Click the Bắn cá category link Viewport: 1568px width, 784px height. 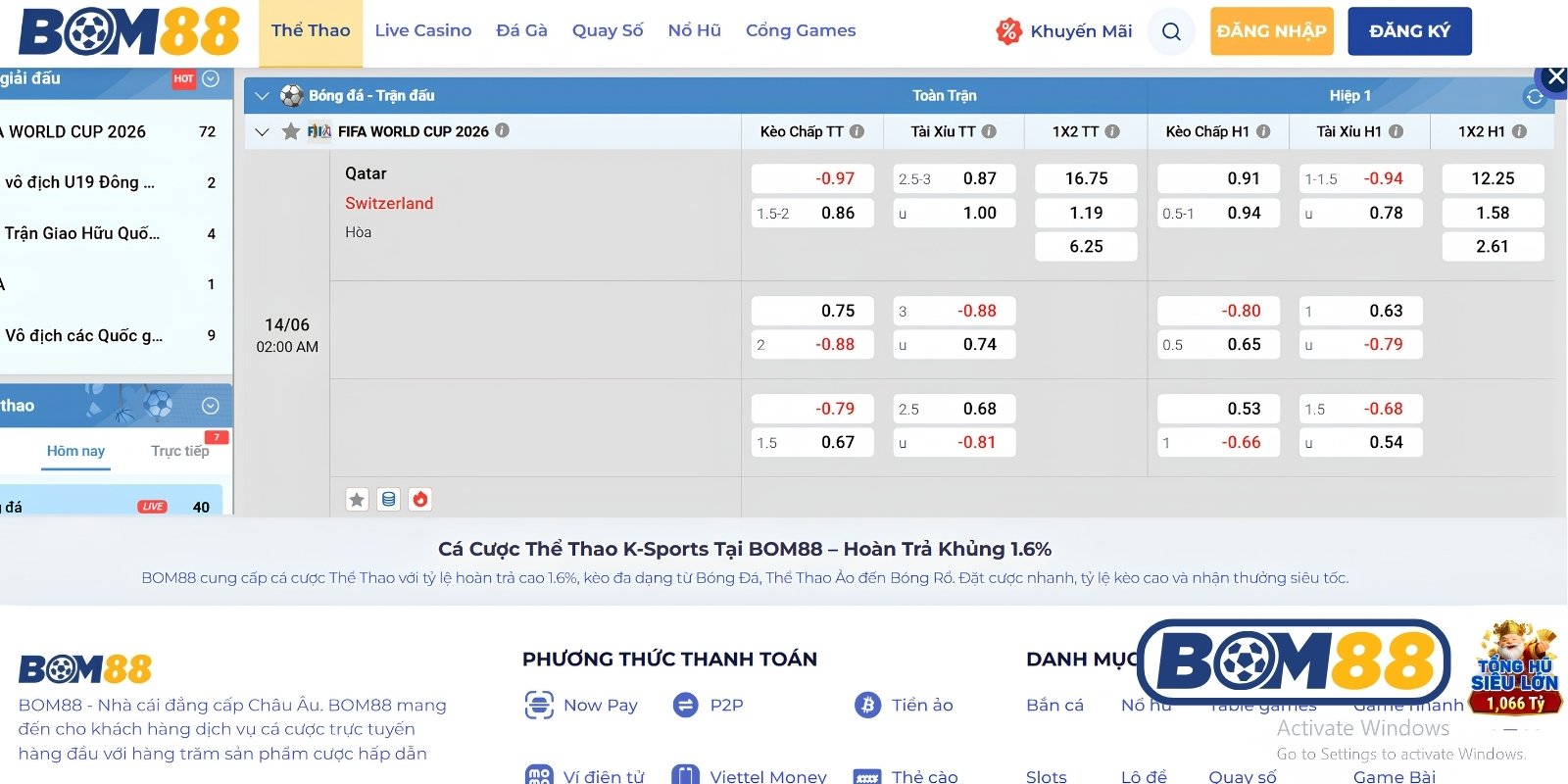[1054, 705]
